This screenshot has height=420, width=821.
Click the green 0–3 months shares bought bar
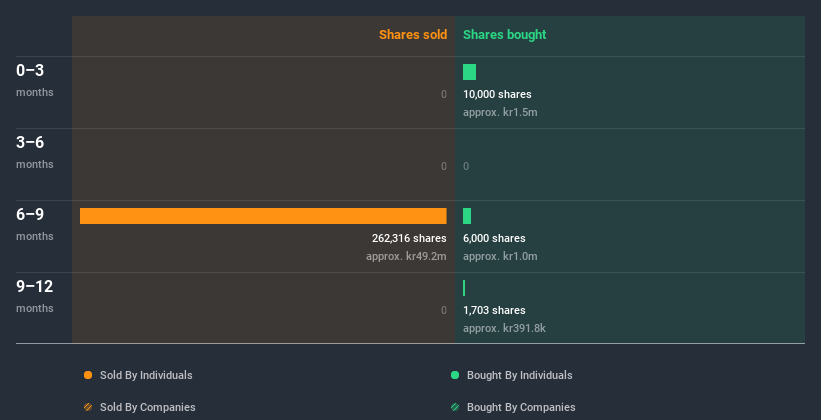[469, 72]
